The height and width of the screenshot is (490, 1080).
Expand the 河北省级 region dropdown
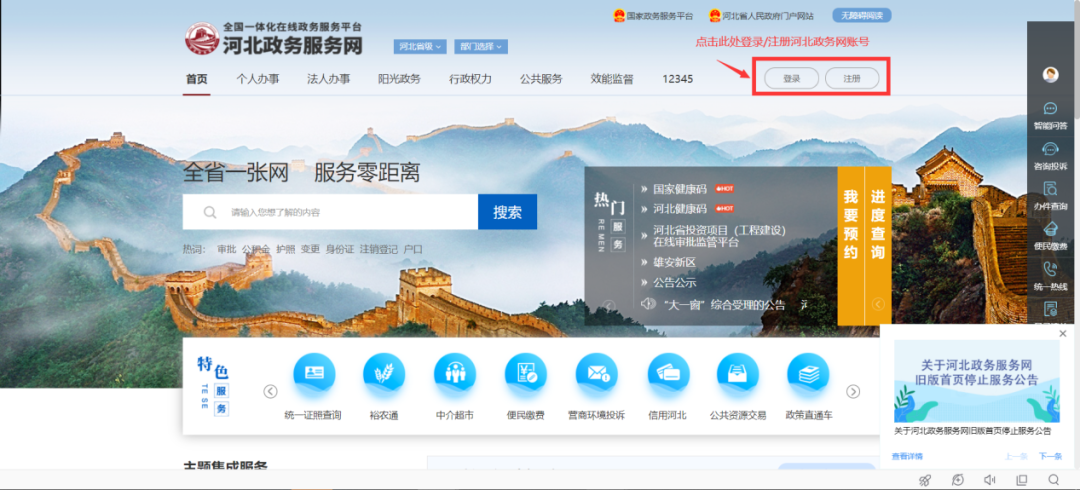tap(420, 46)
